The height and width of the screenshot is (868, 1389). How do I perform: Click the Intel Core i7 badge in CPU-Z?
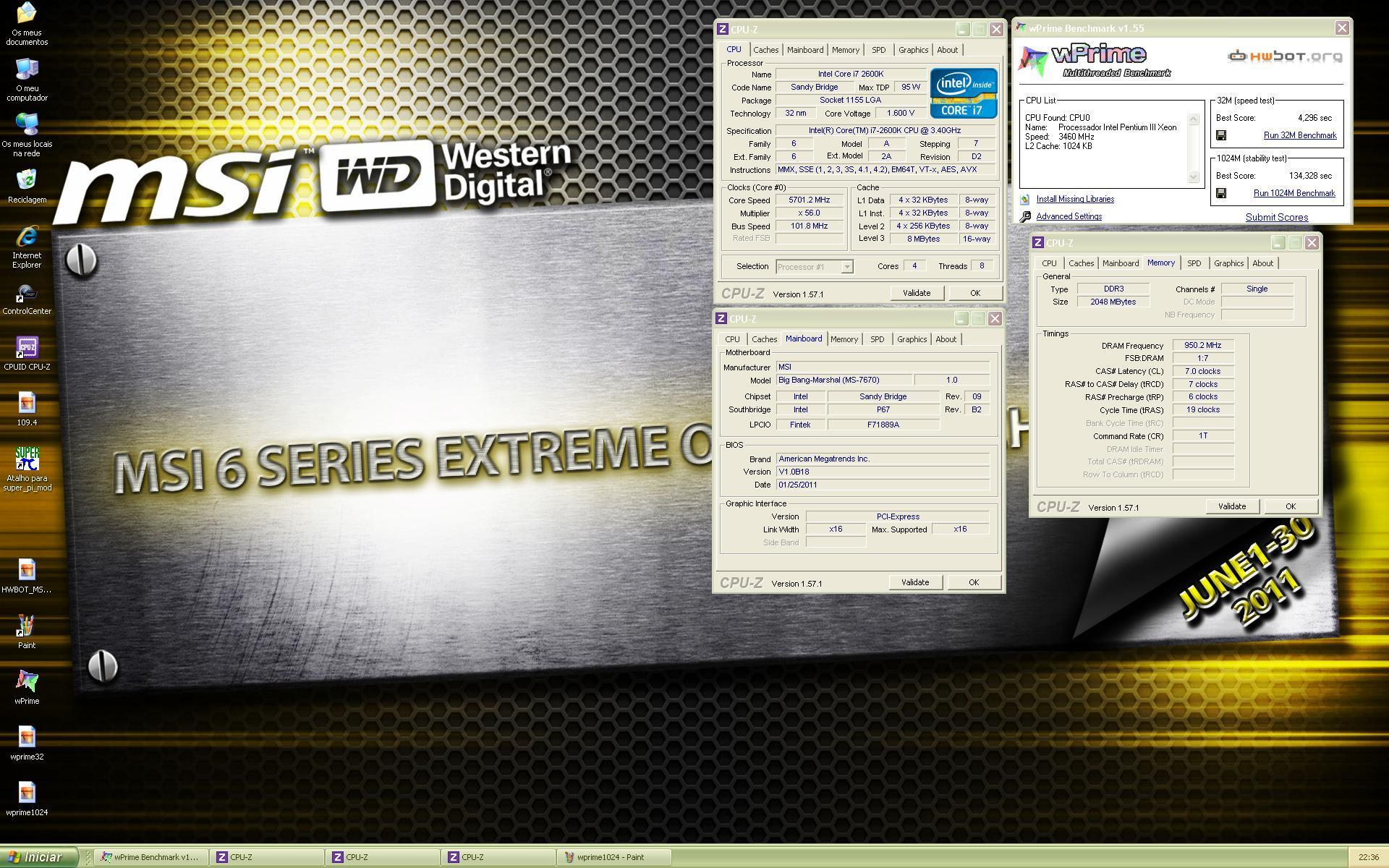tap(964, 93)
